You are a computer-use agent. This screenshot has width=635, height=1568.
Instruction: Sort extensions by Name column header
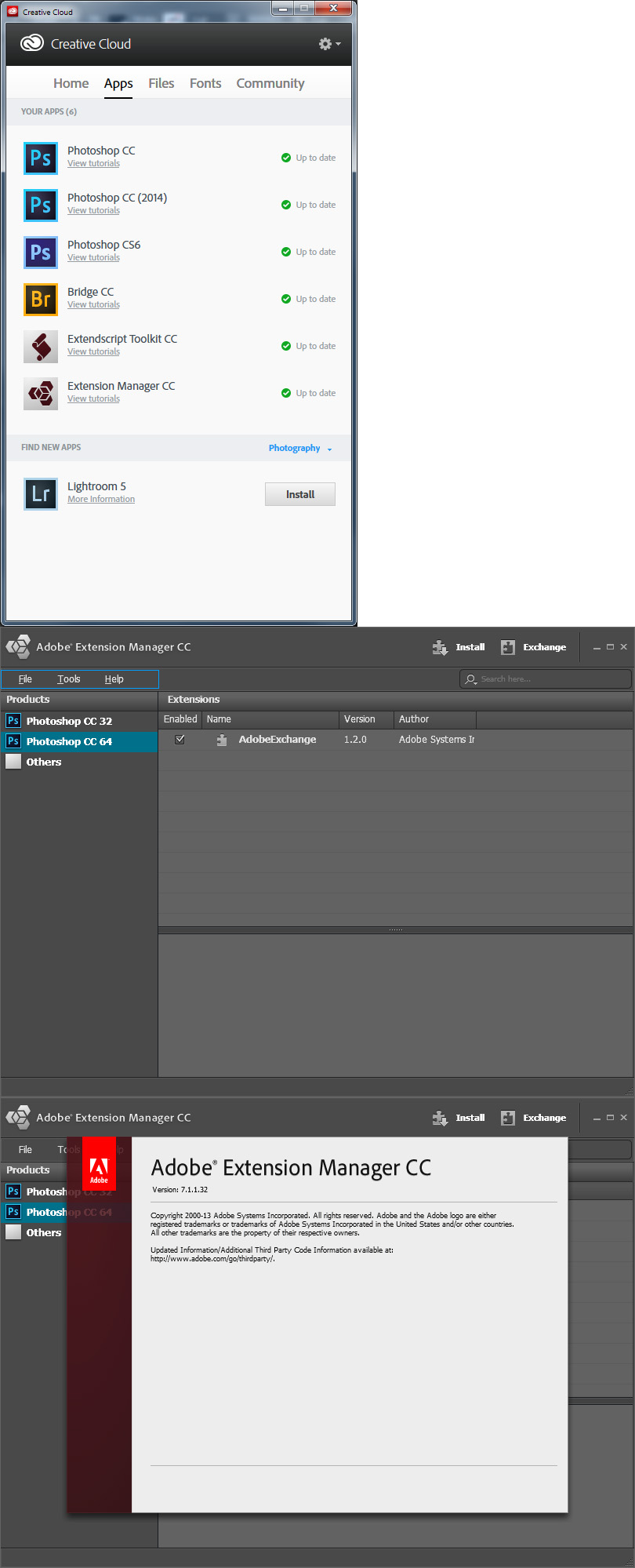(x=270, y=719)
